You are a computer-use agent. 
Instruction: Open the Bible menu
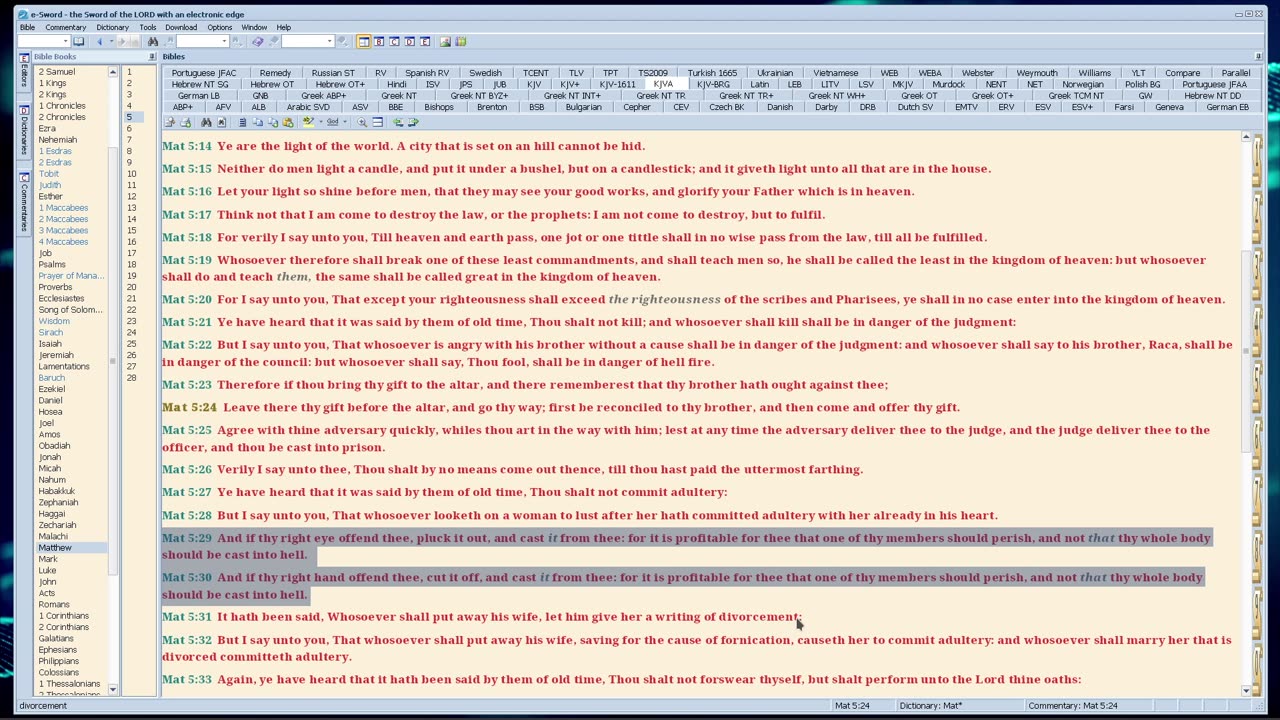click(28, 27)
